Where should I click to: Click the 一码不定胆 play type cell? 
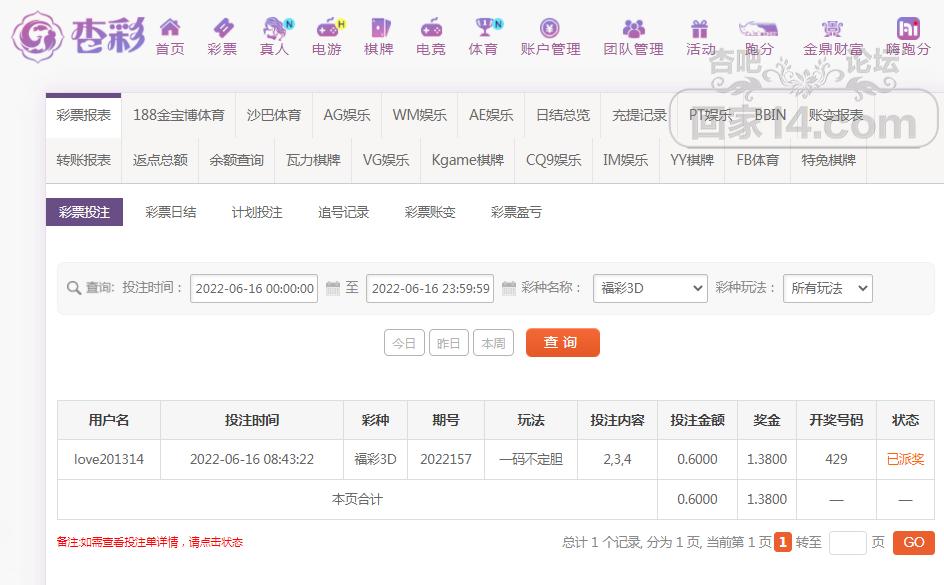point(531,459)
